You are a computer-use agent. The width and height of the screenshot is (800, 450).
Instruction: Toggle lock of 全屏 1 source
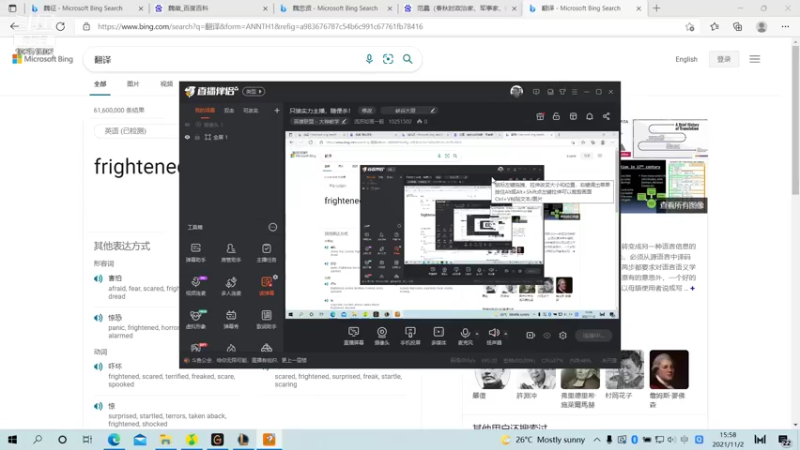tap(197, 137)
